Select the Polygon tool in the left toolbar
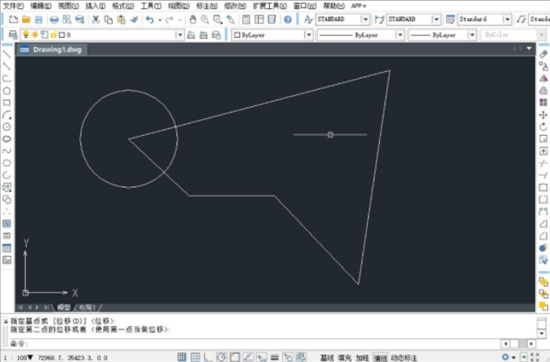The height and width of the screenshot is (362, 550). coord(7,90)
